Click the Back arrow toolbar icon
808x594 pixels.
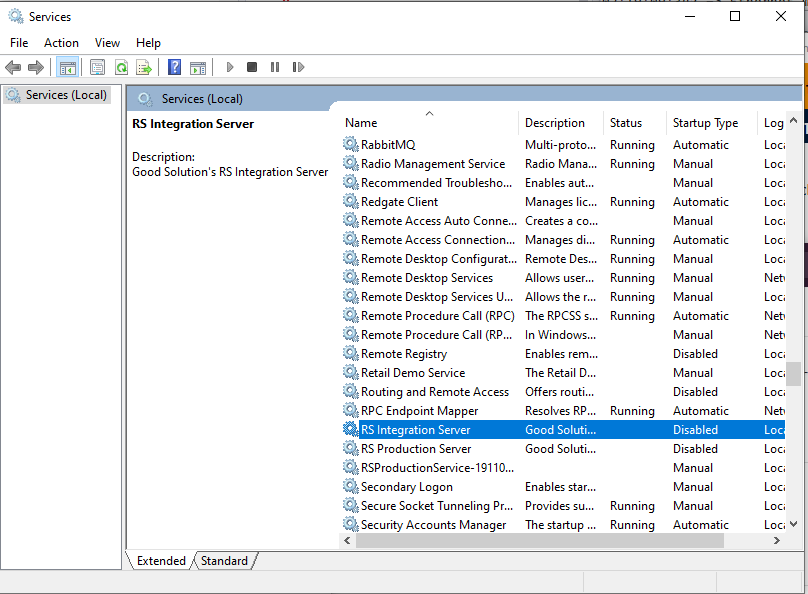coord(13,67)
